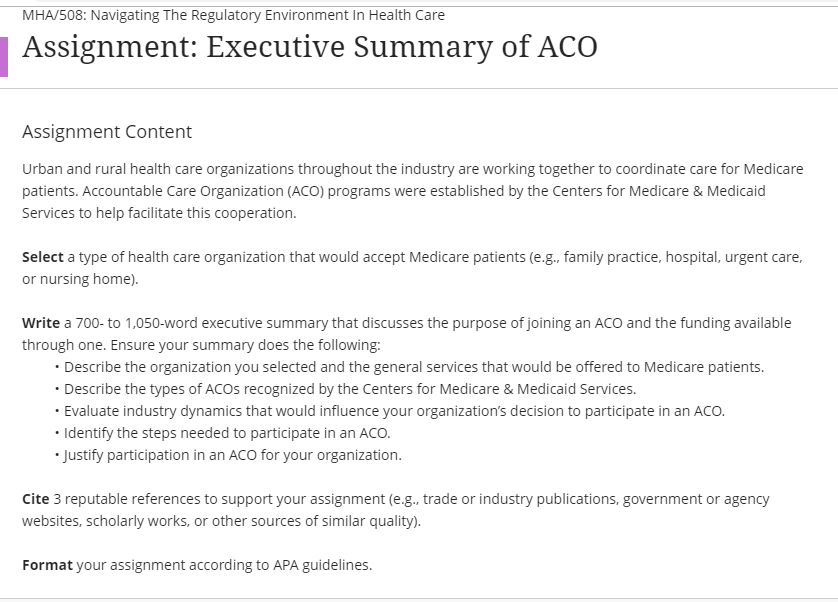Screen dimensions: 838x602
Task: Click the bold word 'Write'
Action: (x=41, y=323)
